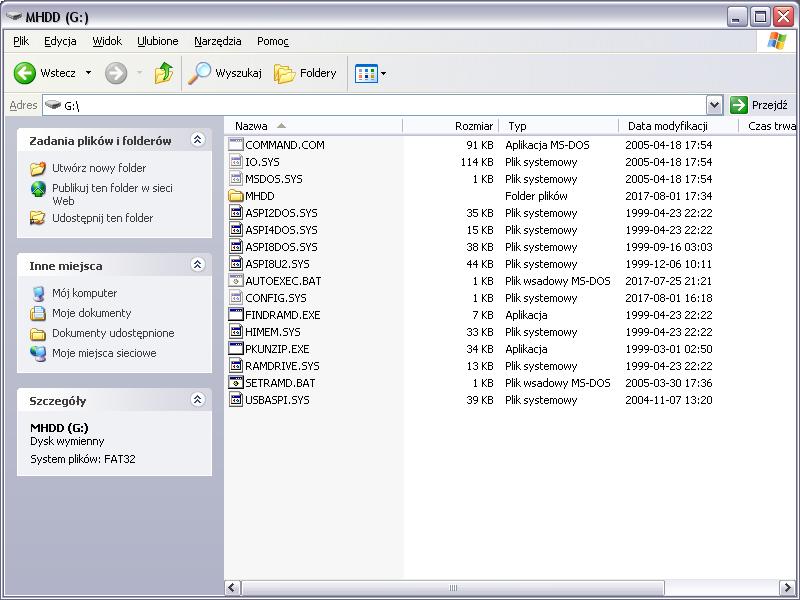Expand the address bar dropdown
800x600 pixels.
(714, 106)
